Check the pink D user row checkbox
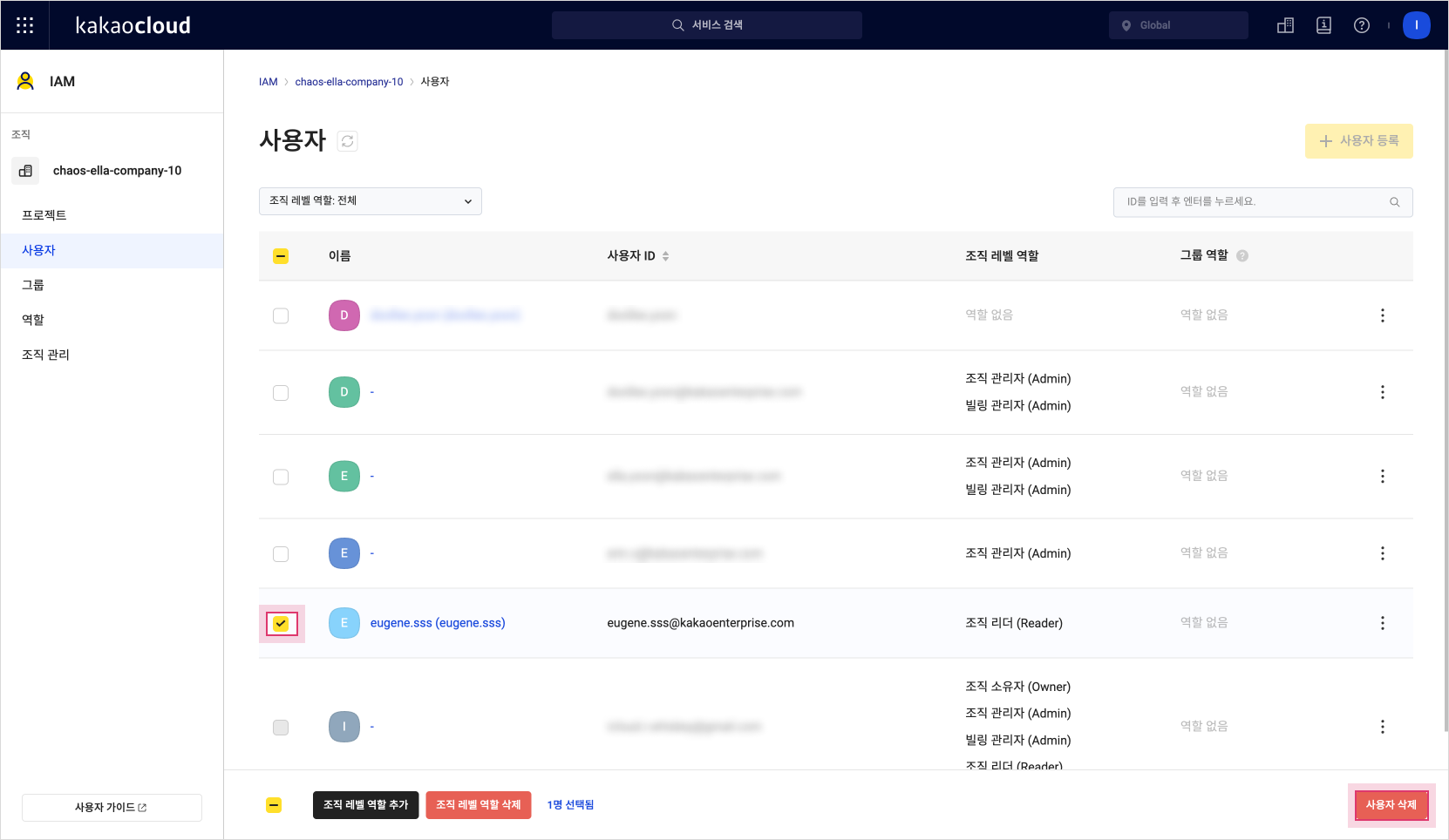 coord(281,315)
